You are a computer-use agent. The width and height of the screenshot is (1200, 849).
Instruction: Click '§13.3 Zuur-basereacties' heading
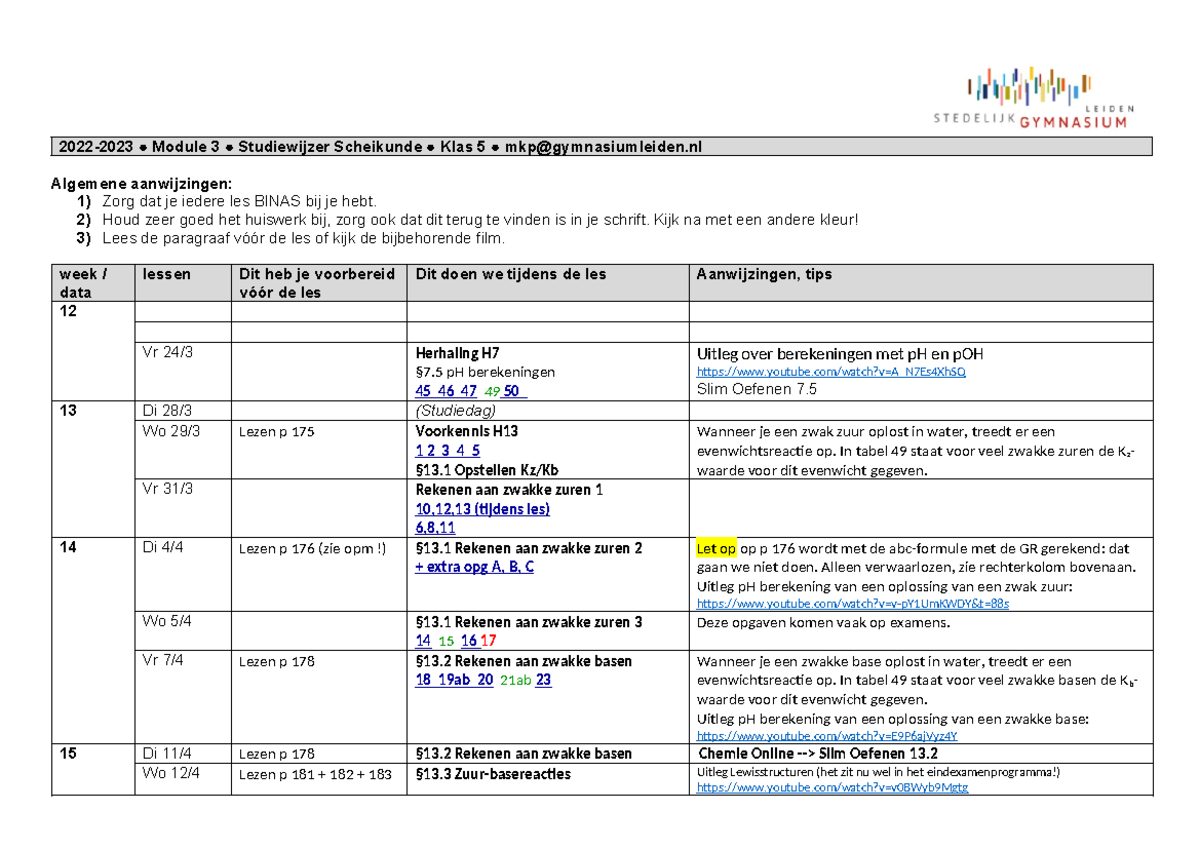click(x=491, y=773)
